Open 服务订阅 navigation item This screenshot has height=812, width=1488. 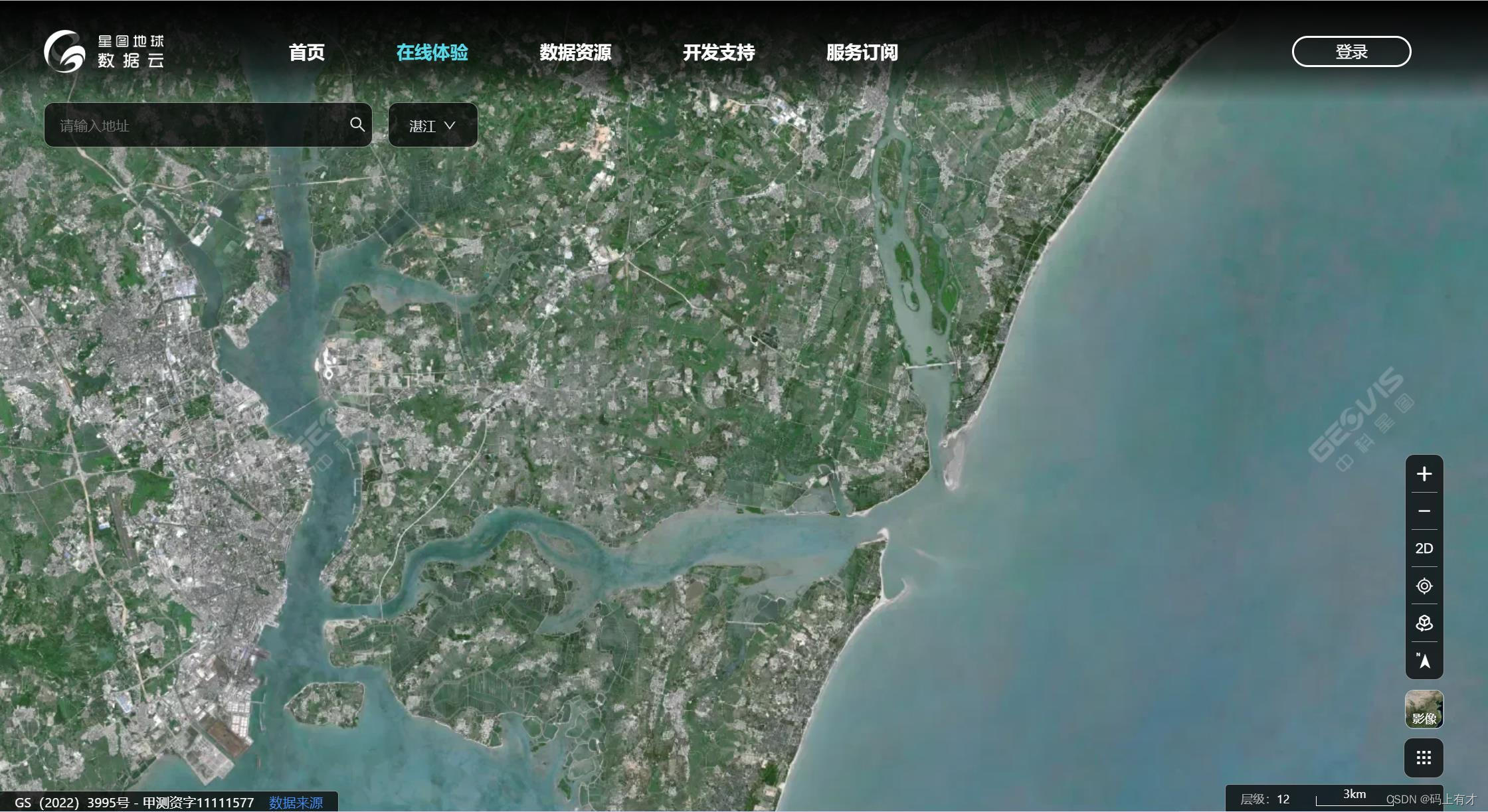click(x=862, y=52)
